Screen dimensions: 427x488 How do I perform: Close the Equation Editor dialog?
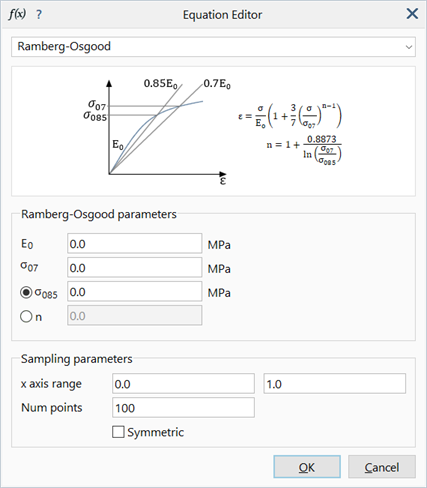[412, 14]
